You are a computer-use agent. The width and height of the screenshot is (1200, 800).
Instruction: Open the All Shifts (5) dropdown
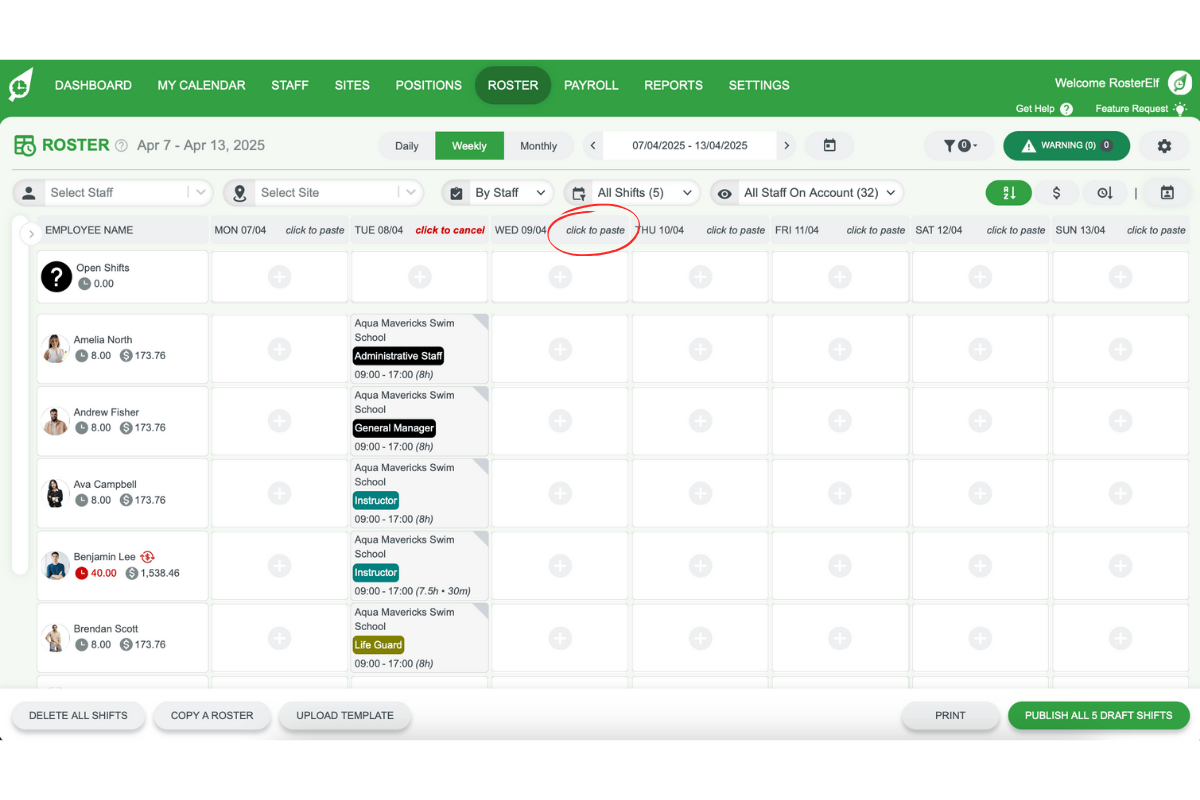tap(631, 192)
